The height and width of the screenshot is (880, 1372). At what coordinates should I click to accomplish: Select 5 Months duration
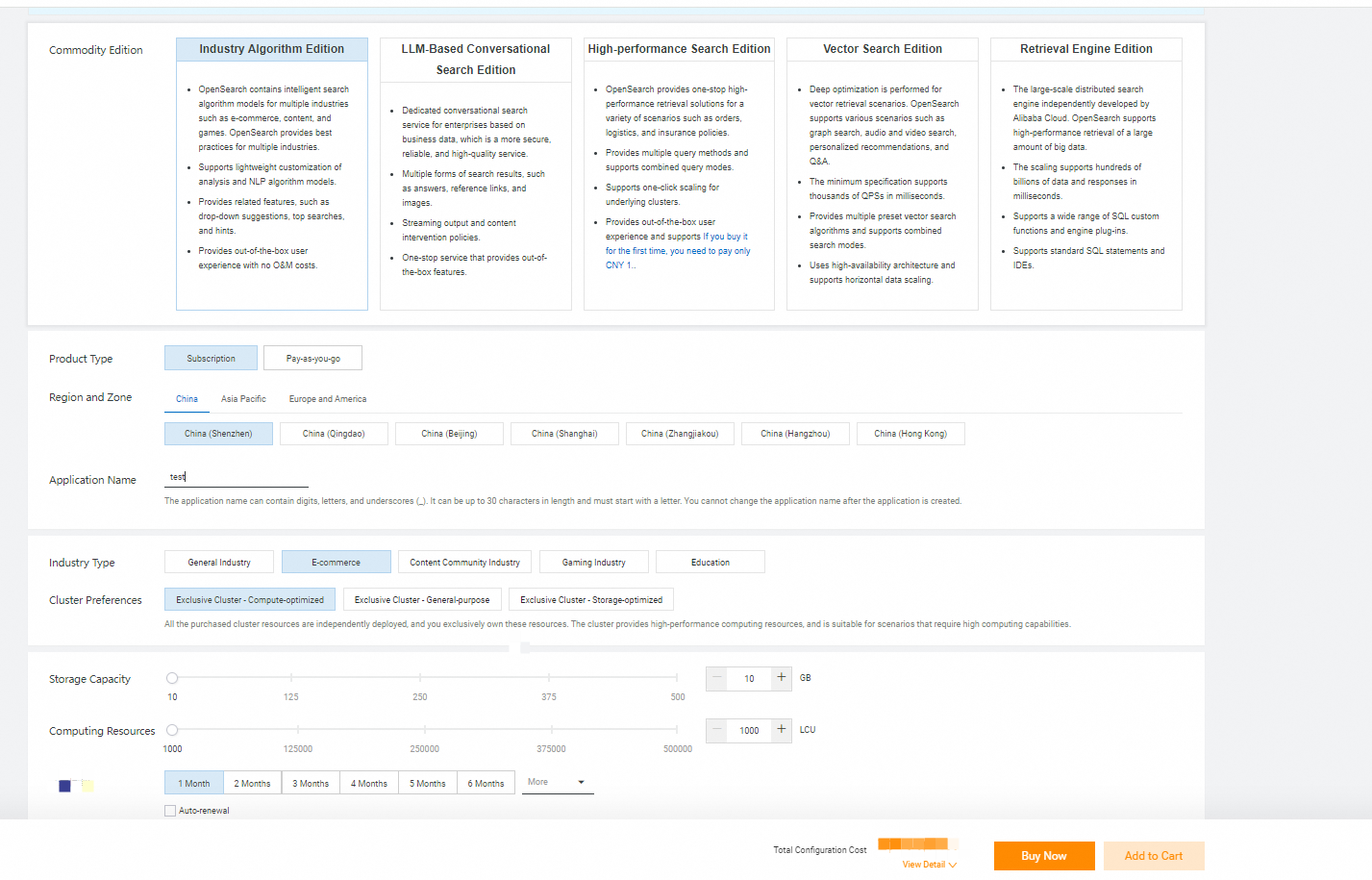coord(428,783)
